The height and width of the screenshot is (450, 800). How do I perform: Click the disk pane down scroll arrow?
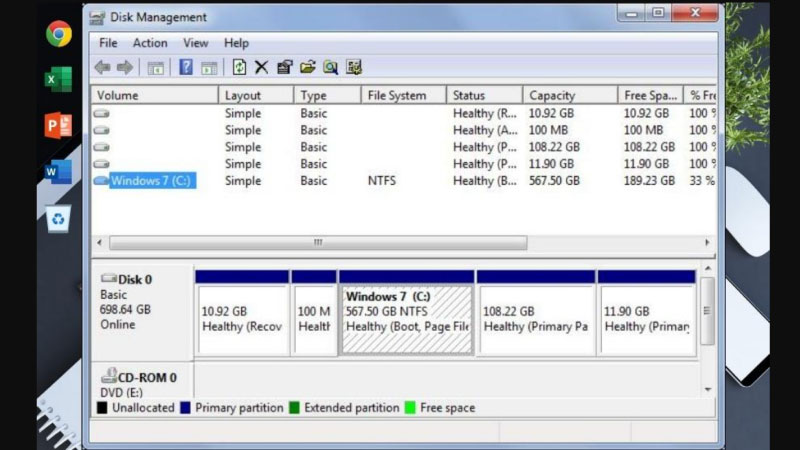(708, 389)
